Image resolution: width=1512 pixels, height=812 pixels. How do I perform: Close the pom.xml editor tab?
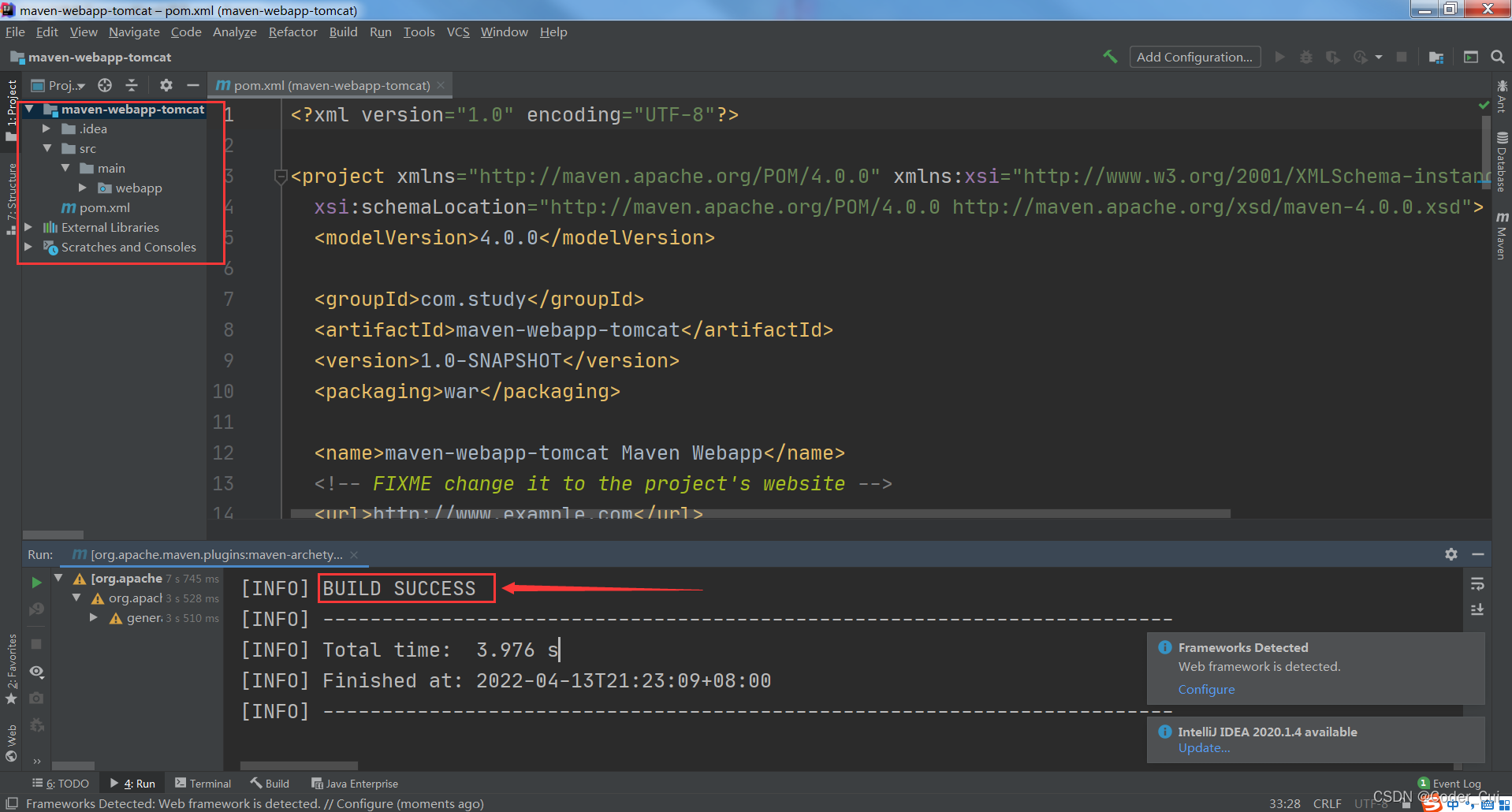point(441,85)
